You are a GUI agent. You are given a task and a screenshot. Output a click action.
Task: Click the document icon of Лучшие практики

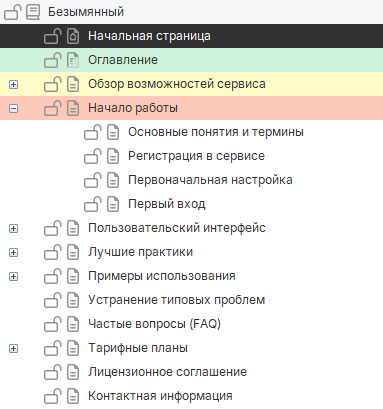tap(73, 252)
